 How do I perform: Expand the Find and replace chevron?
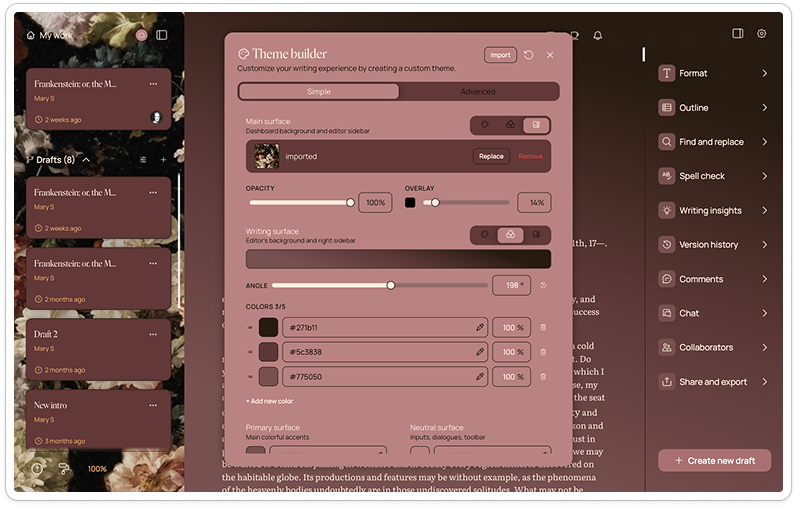coord(764,142)
